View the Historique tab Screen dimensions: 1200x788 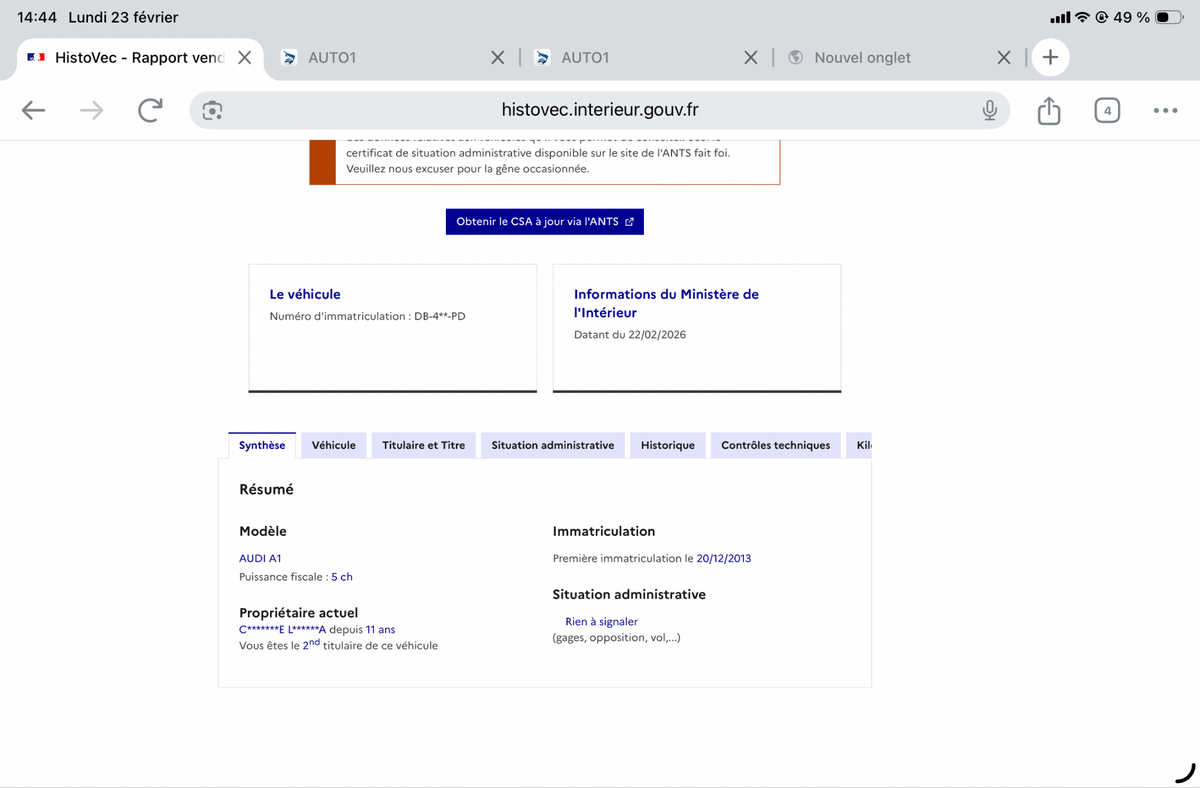(x=667, y=445)
